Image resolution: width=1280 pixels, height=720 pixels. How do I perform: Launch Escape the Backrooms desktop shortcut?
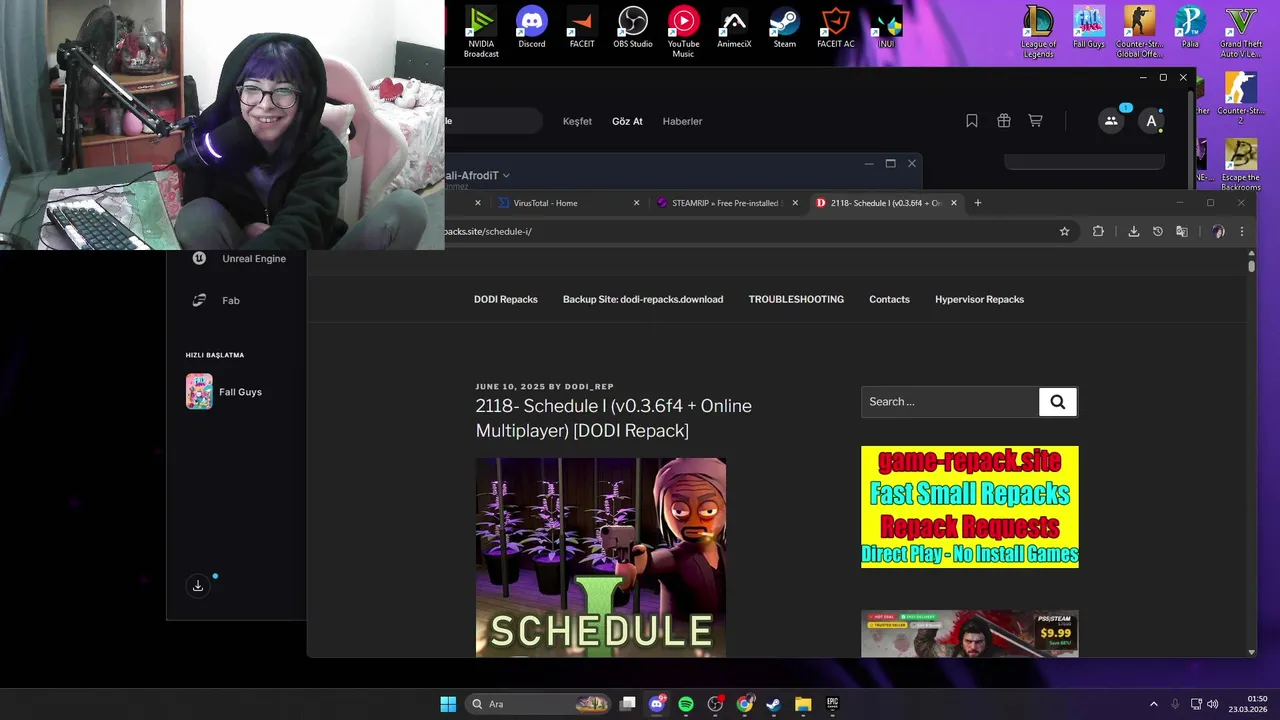pos(1241,164)
